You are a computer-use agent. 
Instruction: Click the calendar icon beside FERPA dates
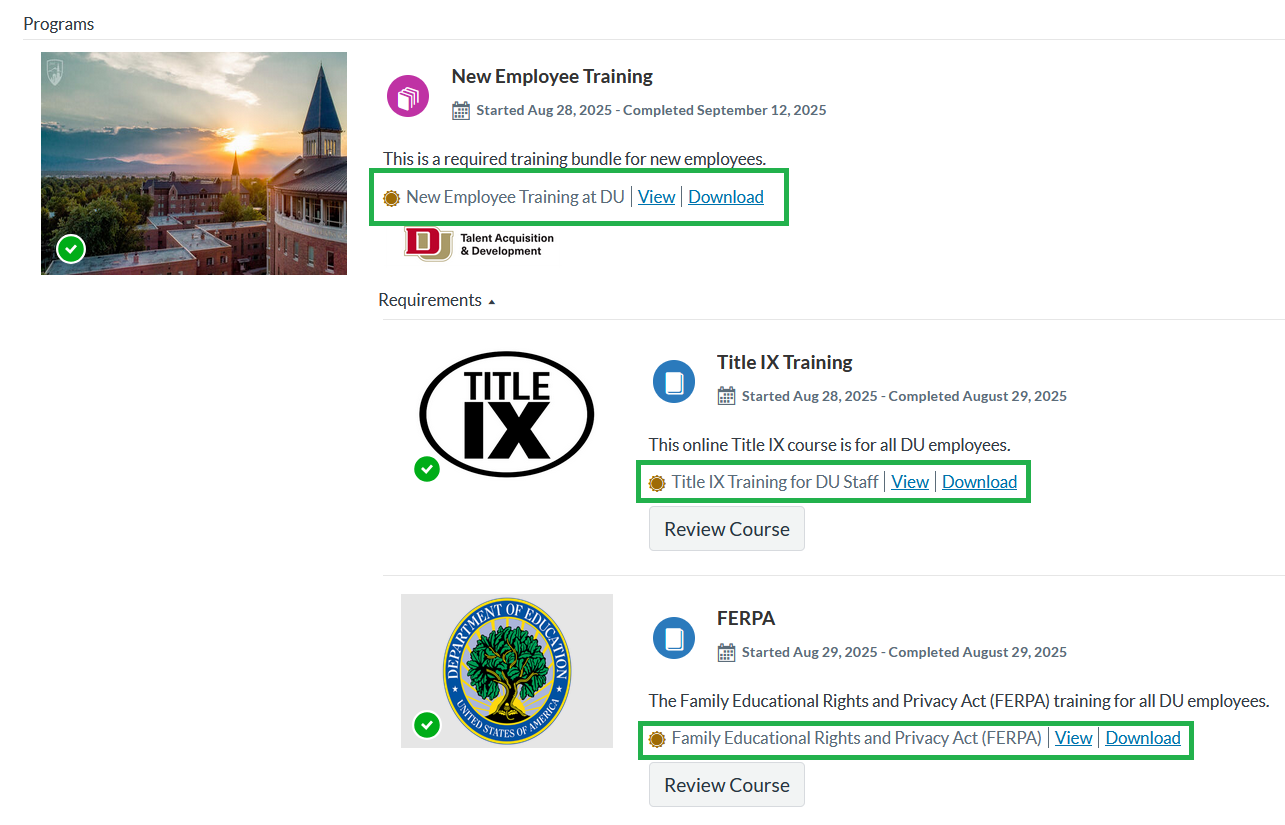pos(725,651)
